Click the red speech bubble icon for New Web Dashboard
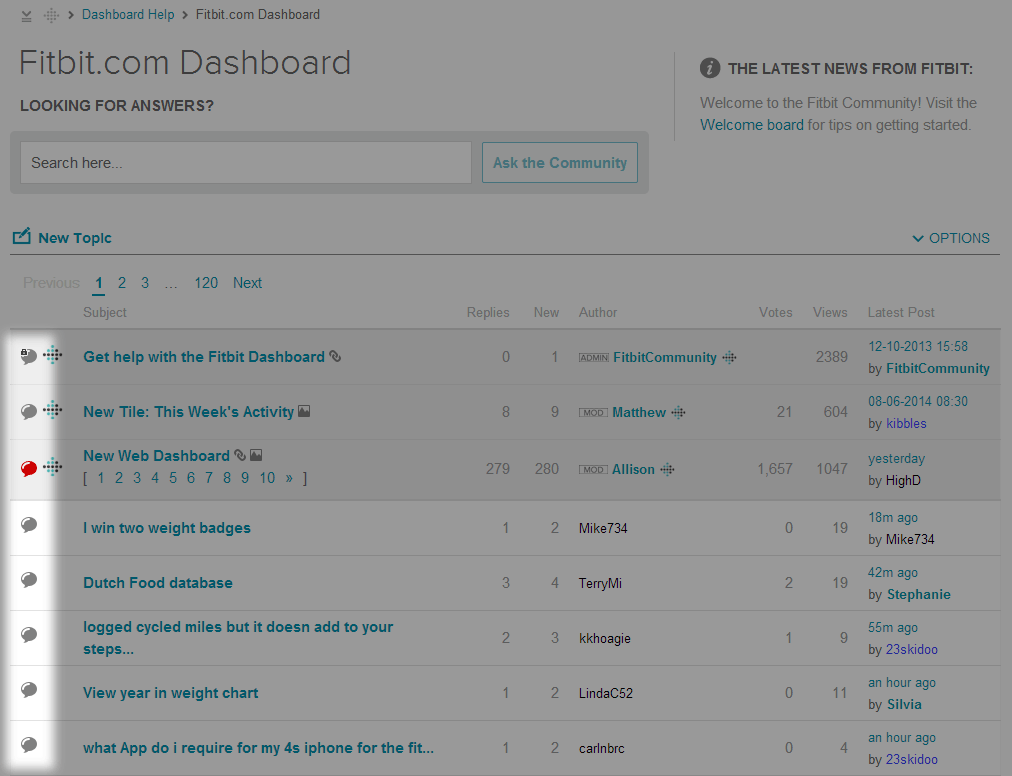Viewport: 1012px width, 776px height. tap(28, 468)
